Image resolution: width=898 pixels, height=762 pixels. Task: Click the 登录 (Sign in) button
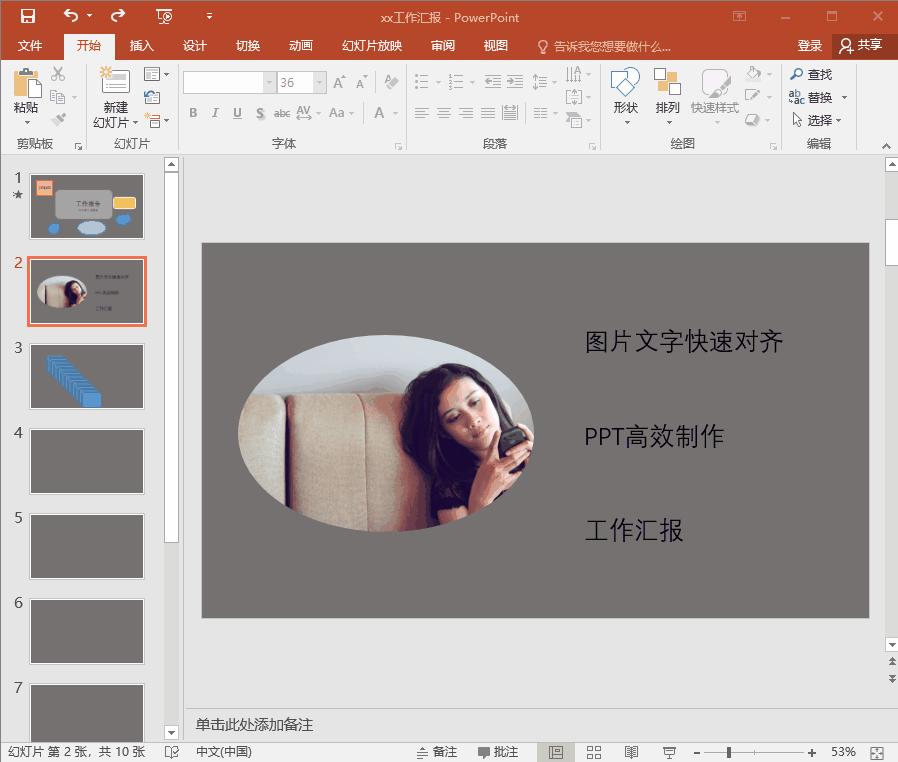click(x=810, y=45)
